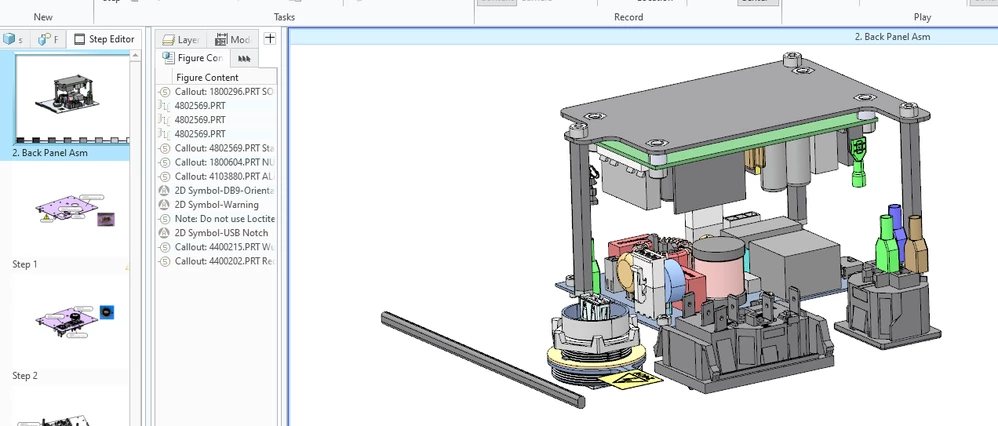This screenshot has width=998, height=426.
Task: Switch to the Mod tab
Action: click(232, 39)
